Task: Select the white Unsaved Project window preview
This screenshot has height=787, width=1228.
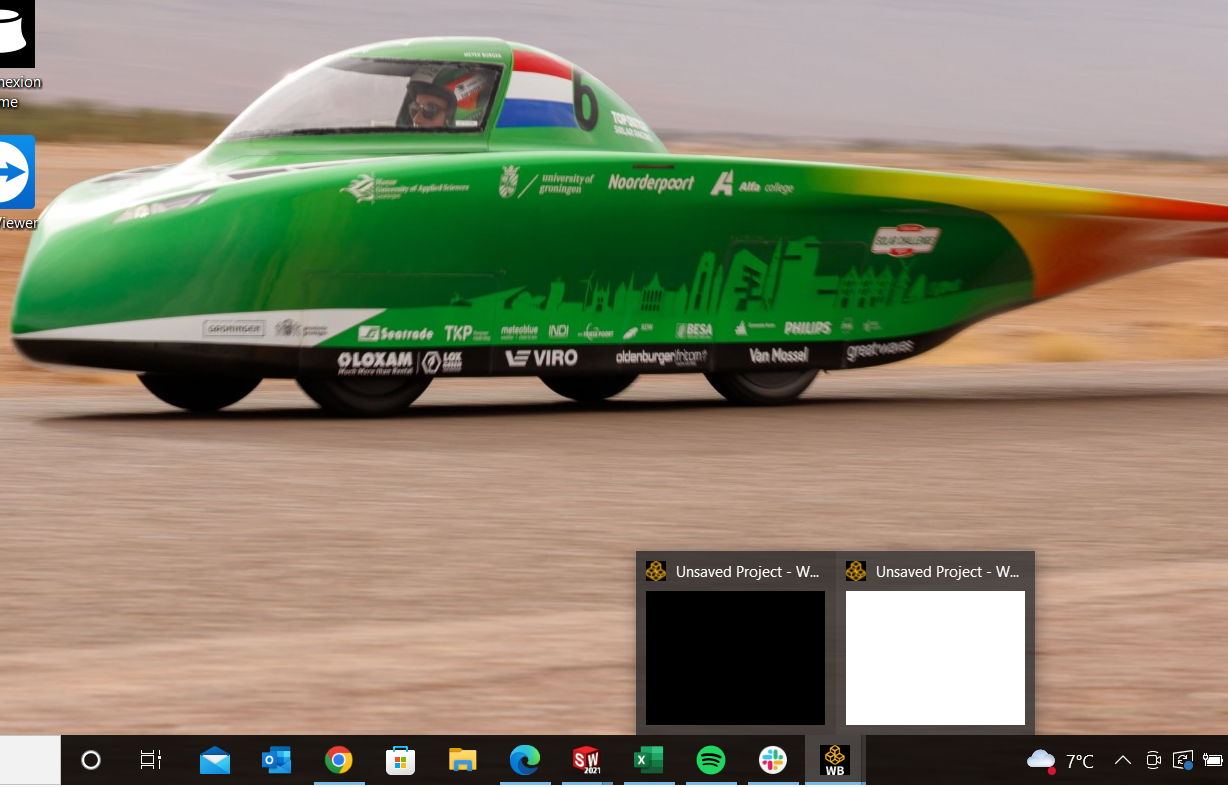Action: point(935,657)
